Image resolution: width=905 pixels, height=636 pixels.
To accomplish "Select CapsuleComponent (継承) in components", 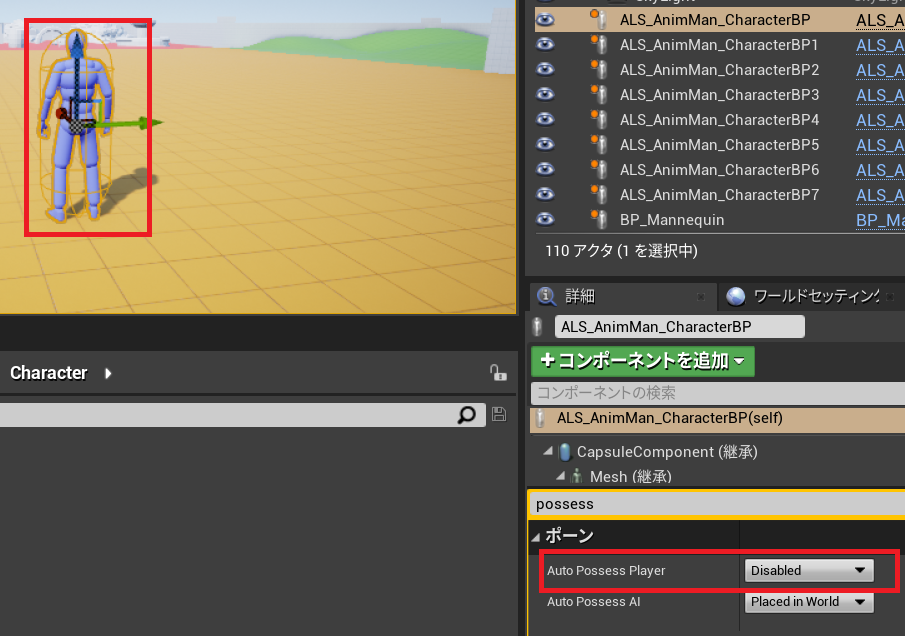I will (667, 452).
